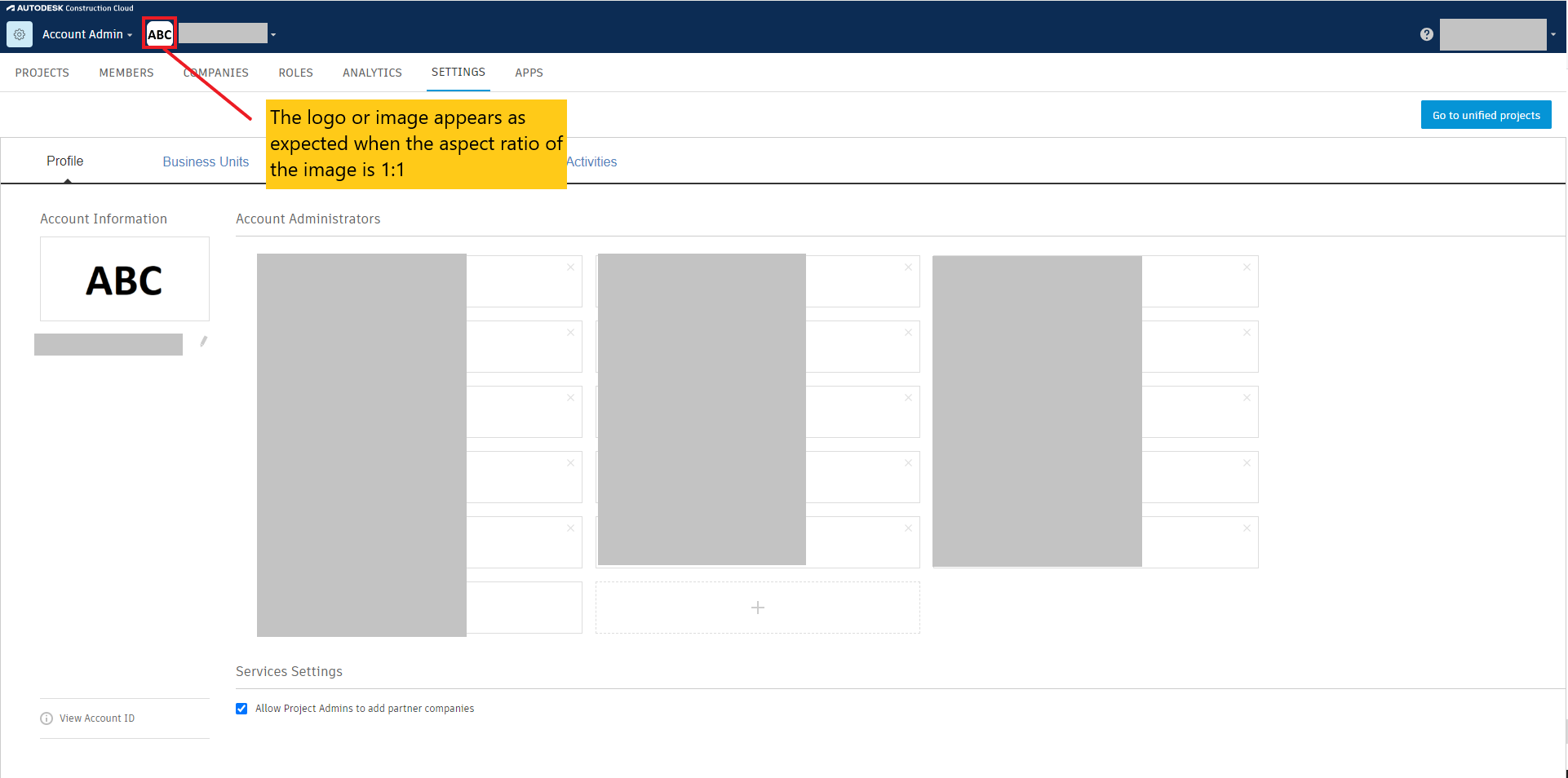Image resolution: width=1568 pixels, height=778 pixels.
Task: Remove last administrator in the third column
Action: point(1247,528)
